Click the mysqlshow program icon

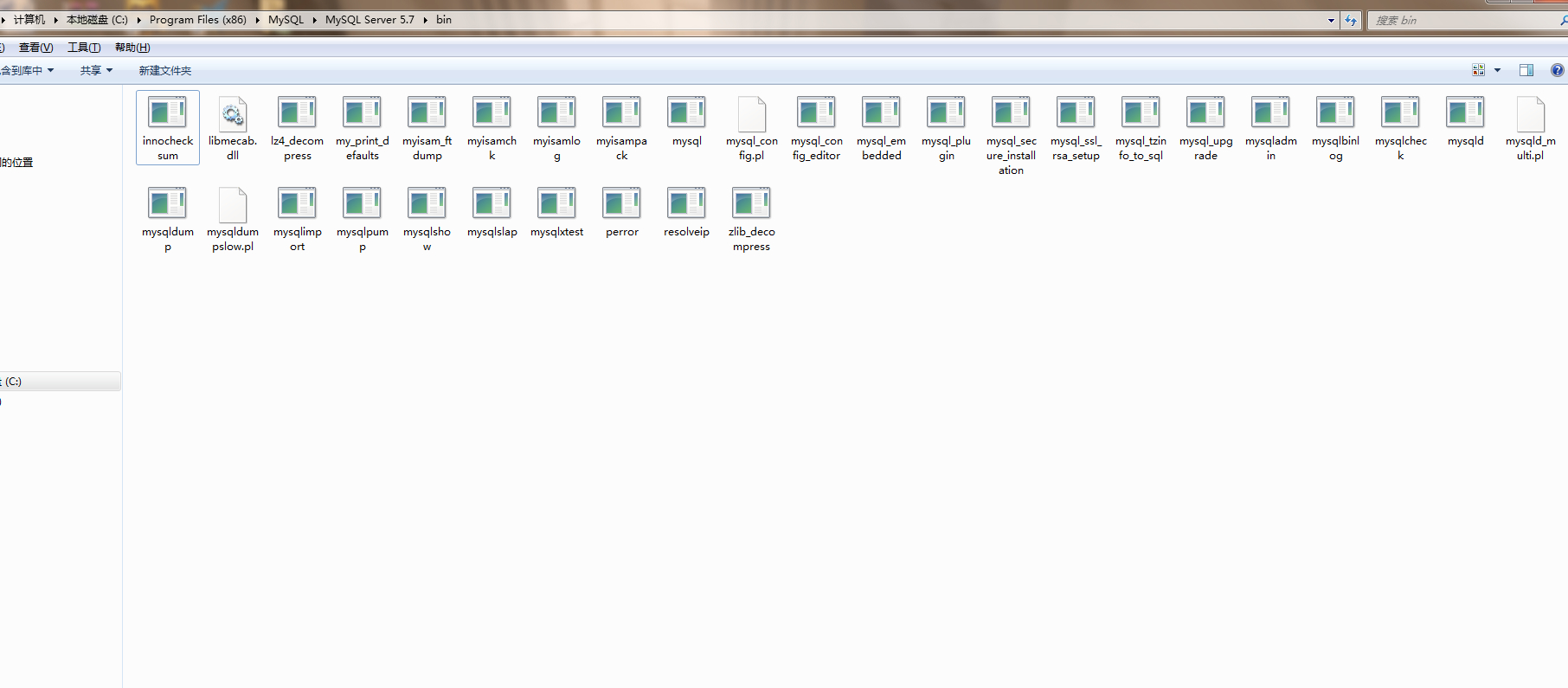coord(427,204)
